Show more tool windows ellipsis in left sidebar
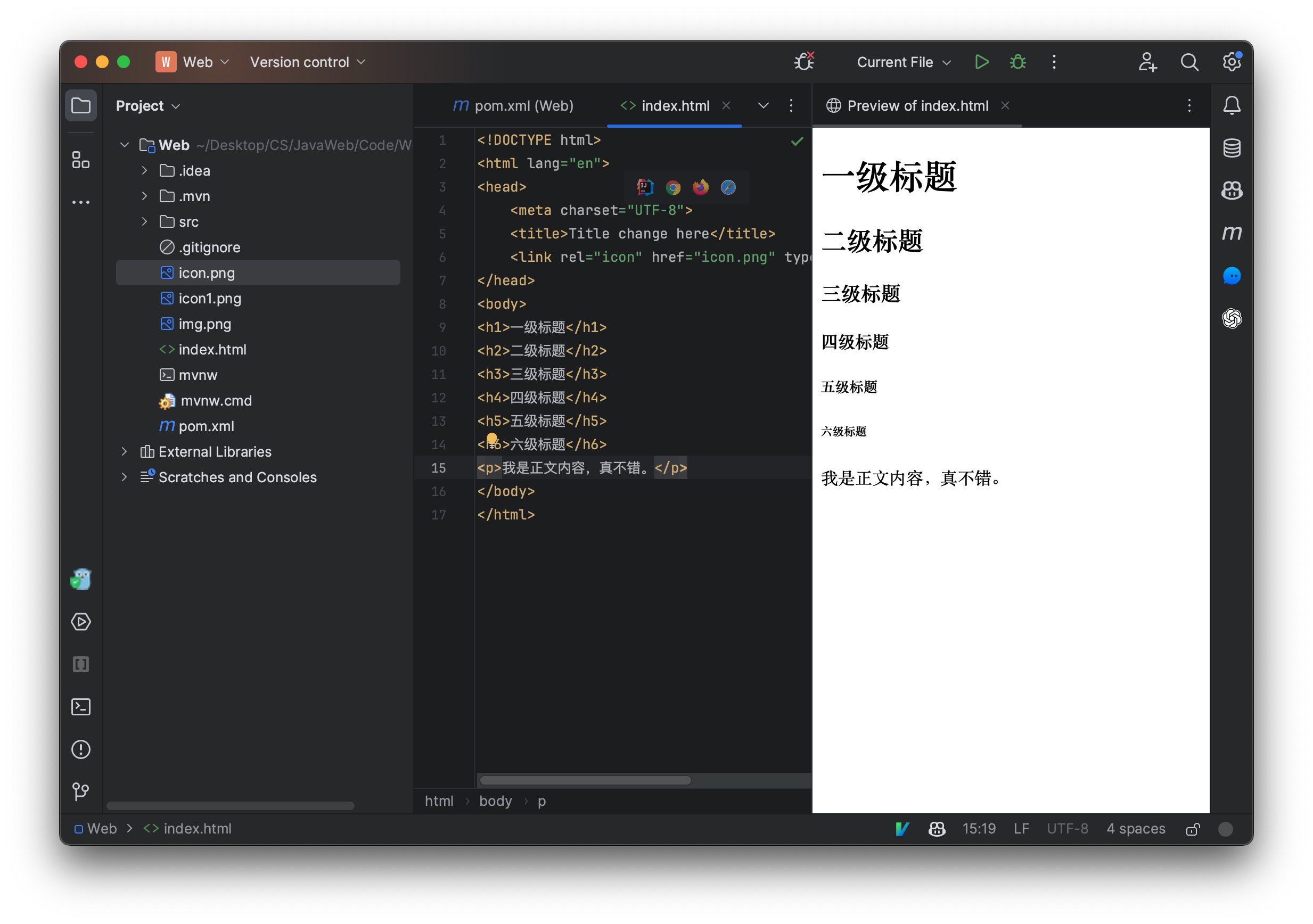The width and height of the screenshot is (1313, 924). coord(80,202)
